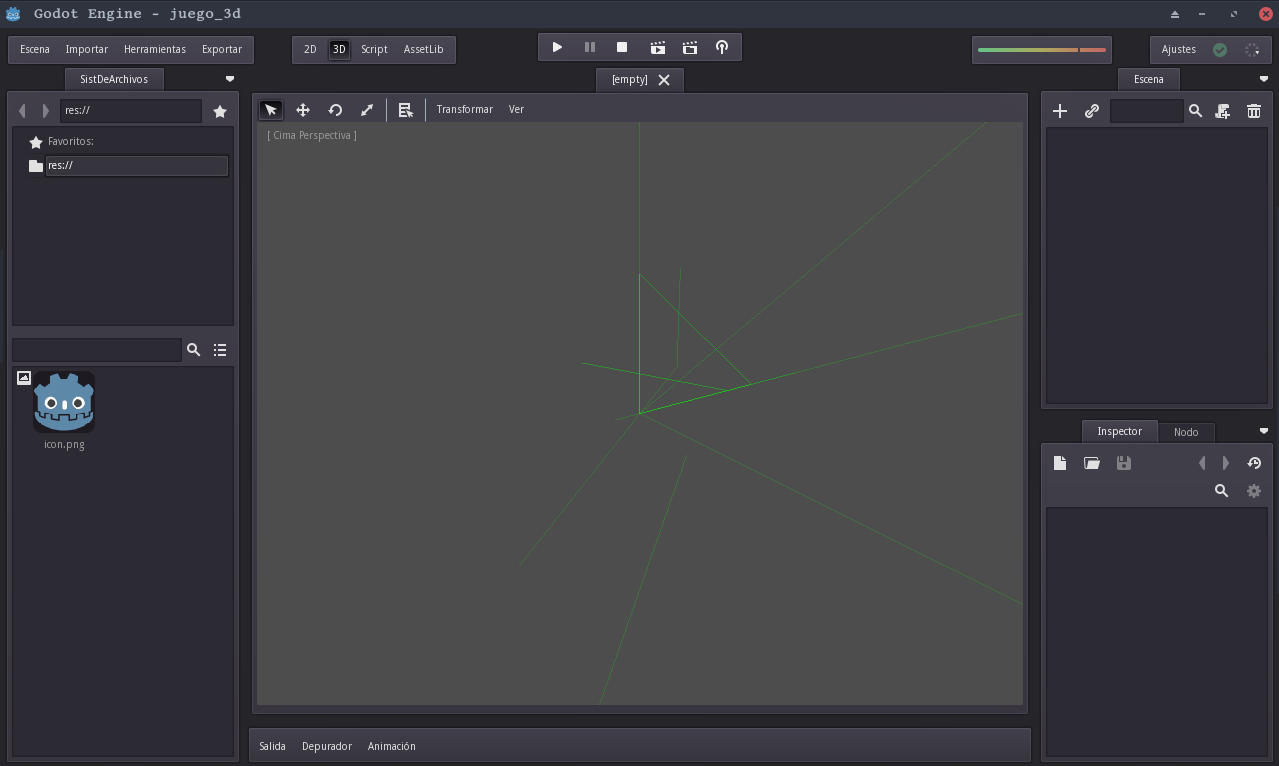The image size is (1279, 766).
Task: Attach script icon in Escena panel
Action: (x=1222, y=111)
